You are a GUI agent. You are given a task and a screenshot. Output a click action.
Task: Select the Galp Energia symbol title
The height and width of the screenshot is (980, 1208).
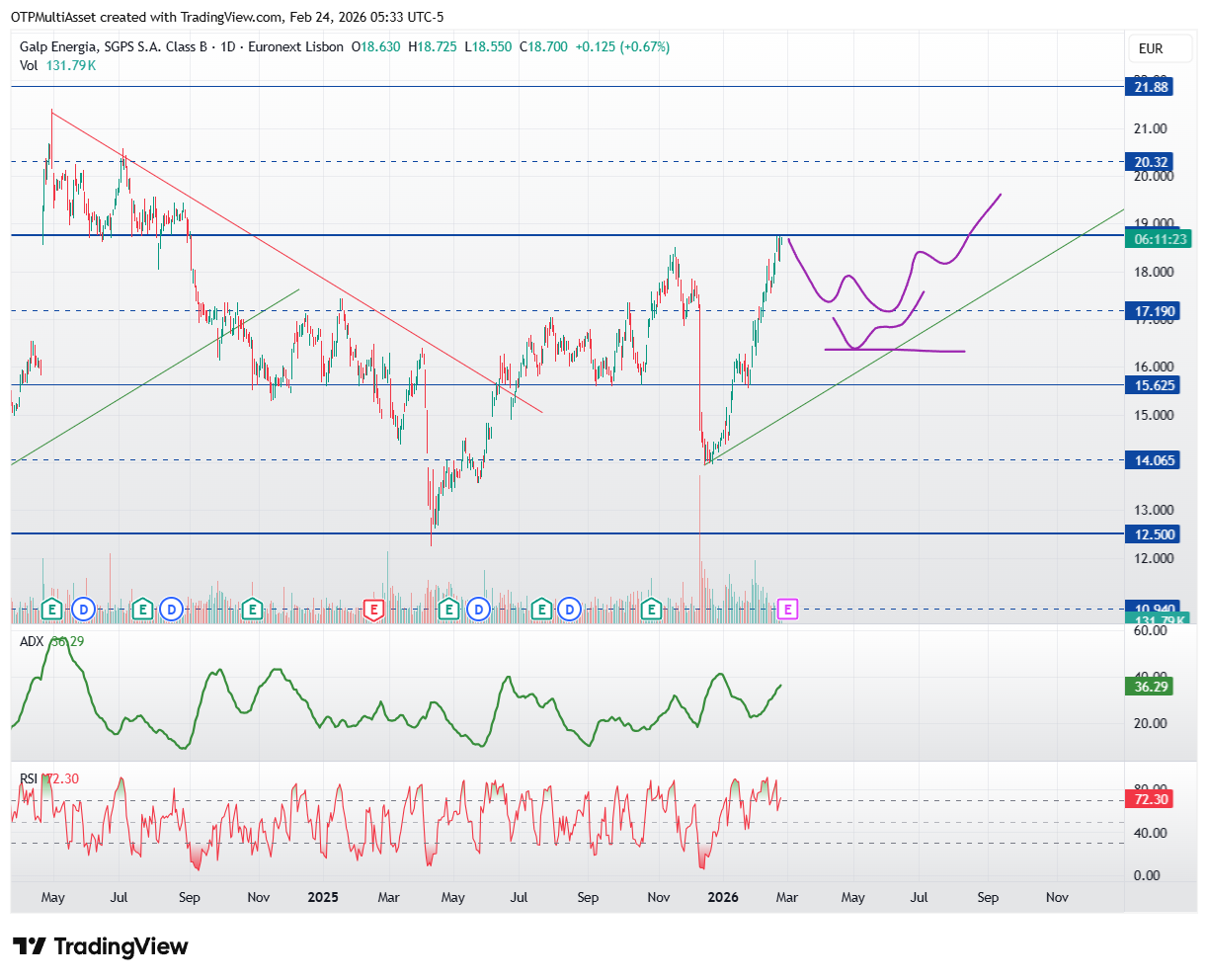182,46
